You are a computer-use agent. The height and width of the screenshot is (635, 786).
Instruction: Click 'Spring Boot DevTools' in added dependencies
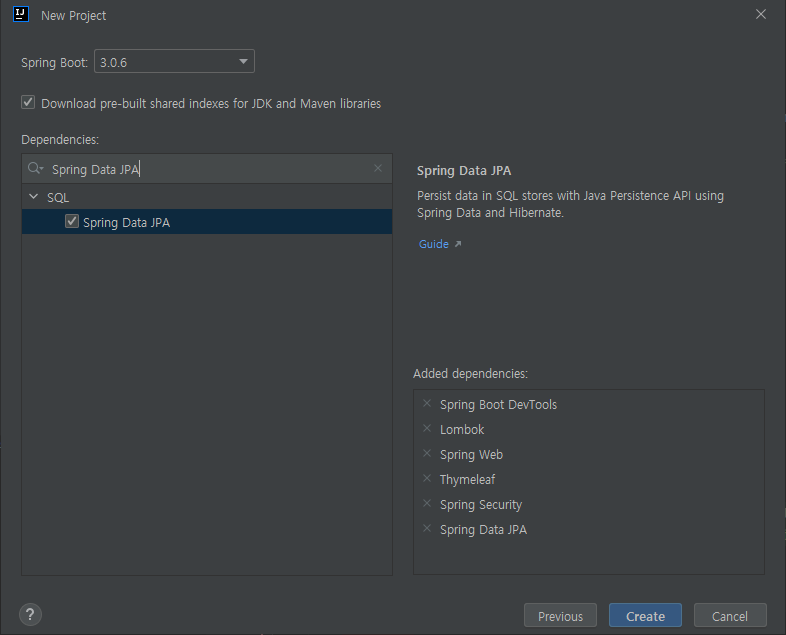point(498,404)
